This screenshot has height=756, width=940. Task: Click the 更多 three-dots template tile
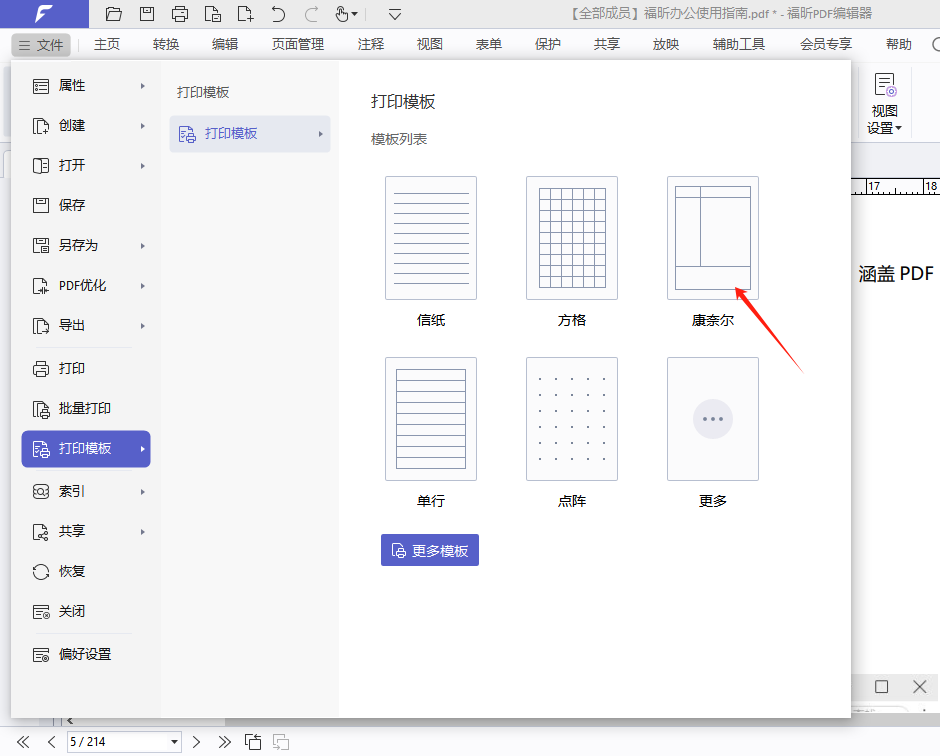click(713, 419)
